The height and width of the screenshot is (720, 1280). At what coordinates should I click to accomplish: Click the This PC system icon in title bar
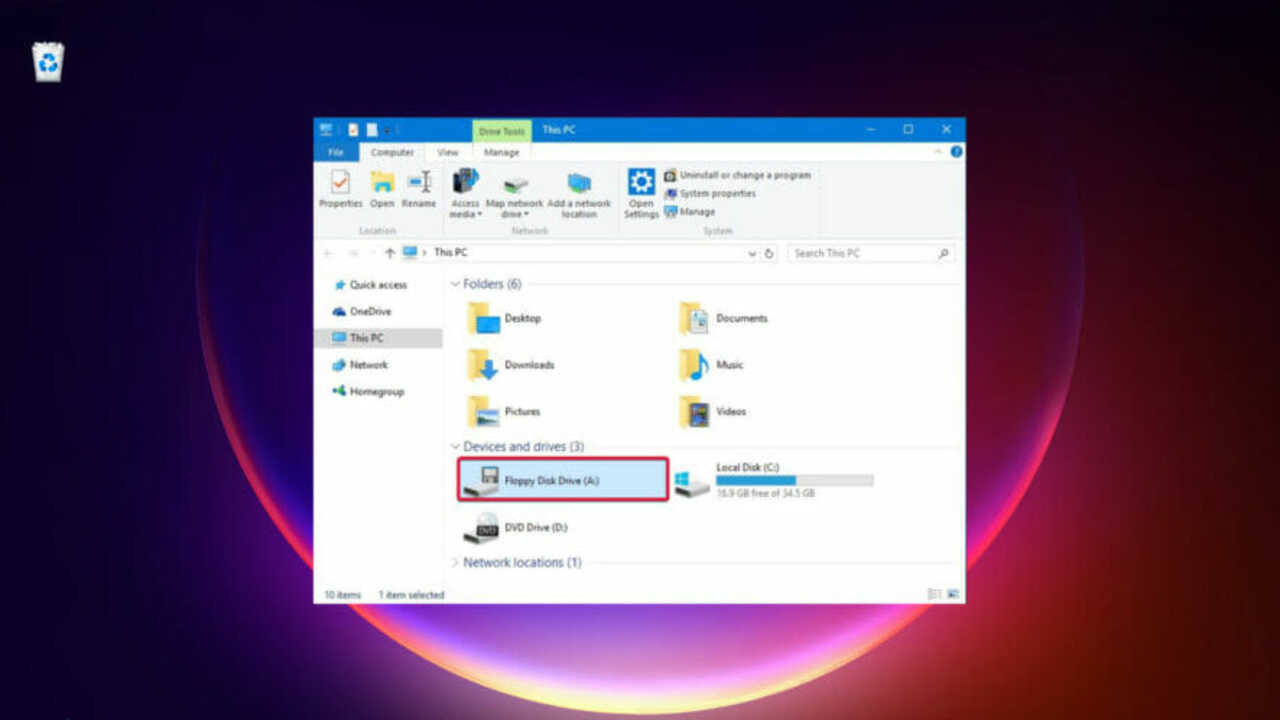pyautogui.click(x=326, y=130)
